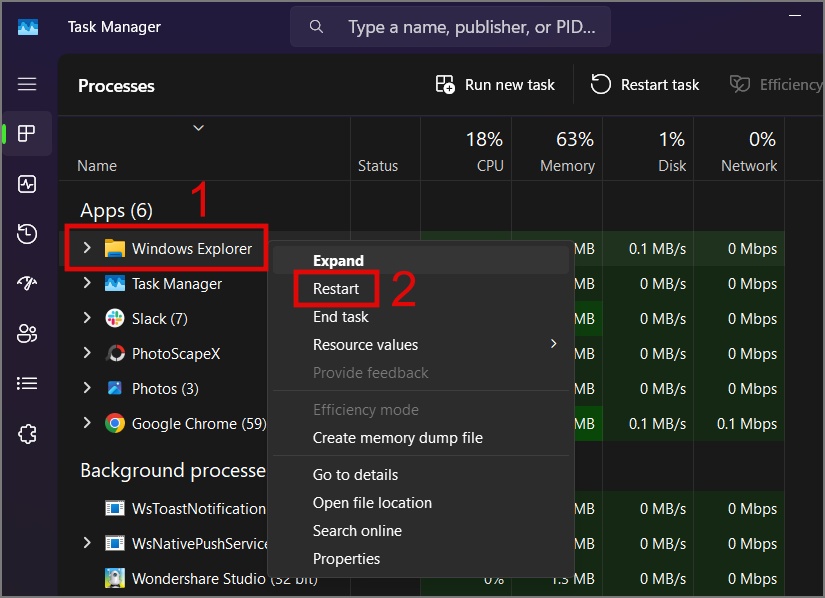Open Task Manager Settings

[27, 433]
